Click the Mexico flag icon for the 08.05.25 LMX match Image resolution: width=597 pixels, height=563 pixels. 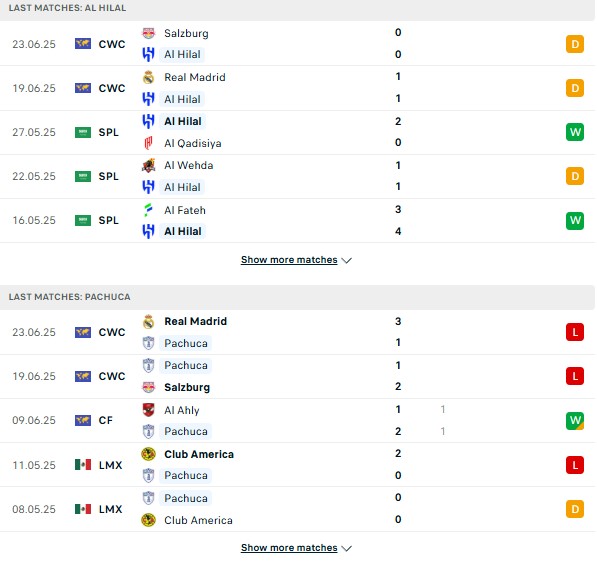(x=83, y=509)
